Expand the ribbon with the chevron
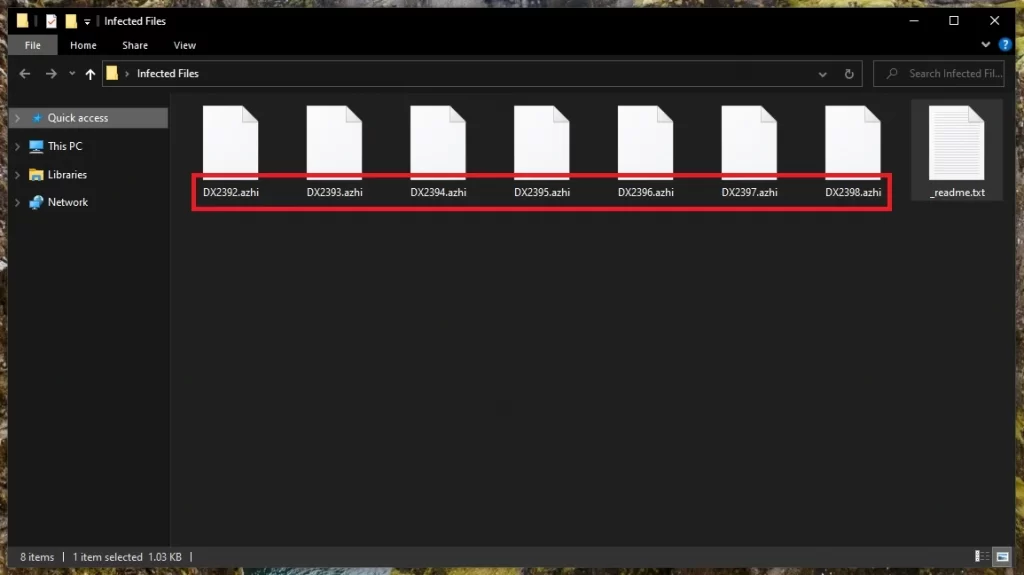Image resolution: width=1024 pixels, height=575 pixels. pos(985,44)
